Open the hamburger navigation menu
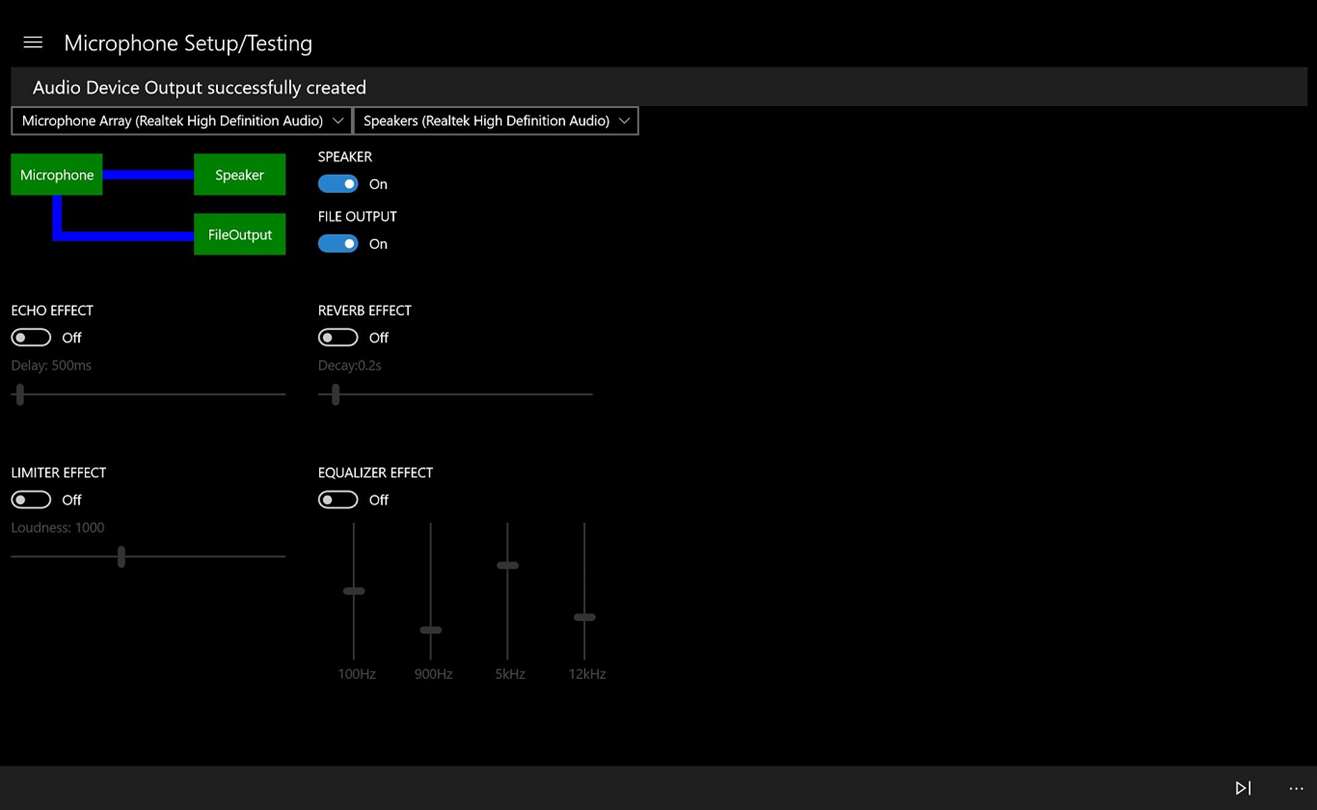This screenshot has height=810, width=1317. tap(33, 43)
